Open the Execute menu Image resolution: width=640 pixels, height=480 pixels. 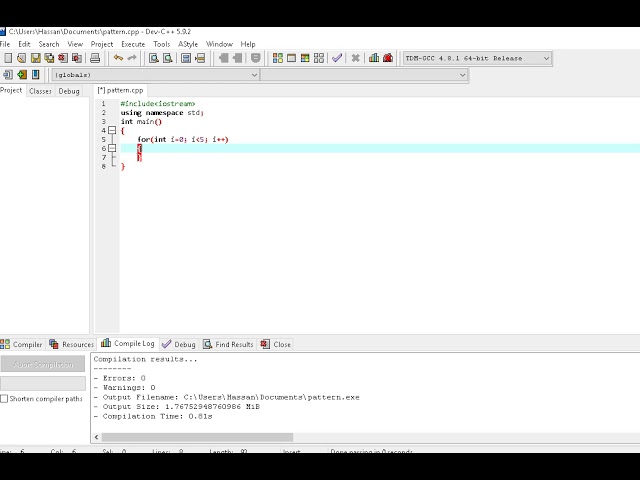(133, 44)
